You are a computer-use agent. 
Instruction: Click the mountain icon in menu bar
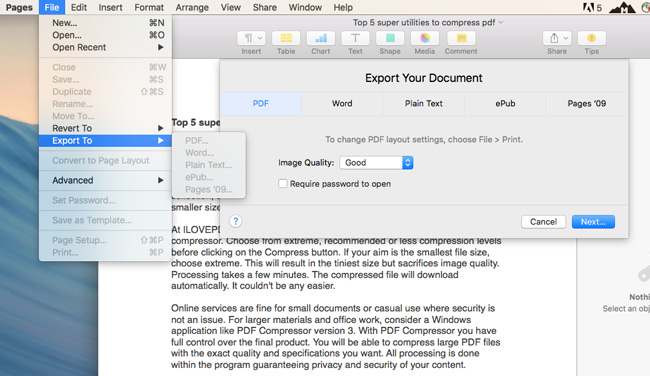point(622,7)
